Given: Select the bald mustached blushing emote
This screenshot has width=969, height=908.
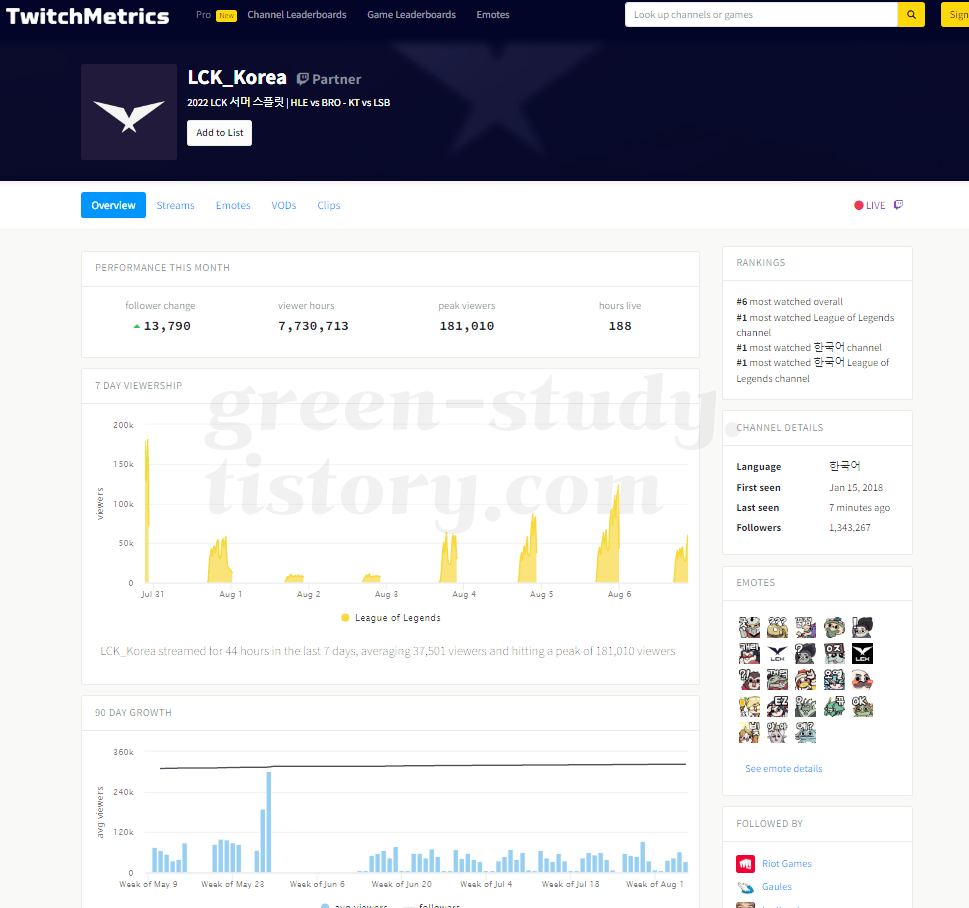Looking at the screenshot, I should (x=862, y=679).
